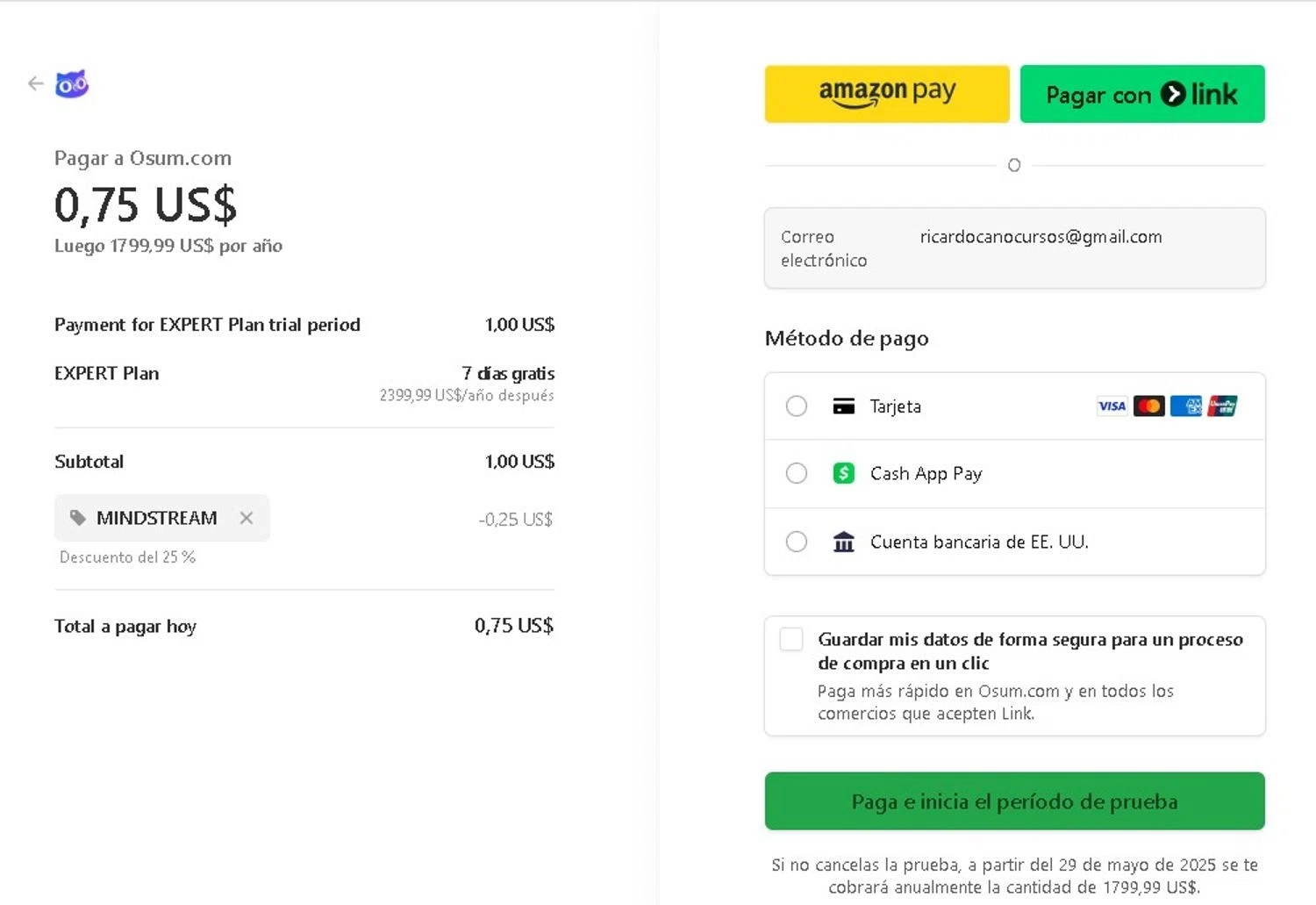Click the Visa card logo
Screen dimensions: 1316x905
[x=1112, y=406]
